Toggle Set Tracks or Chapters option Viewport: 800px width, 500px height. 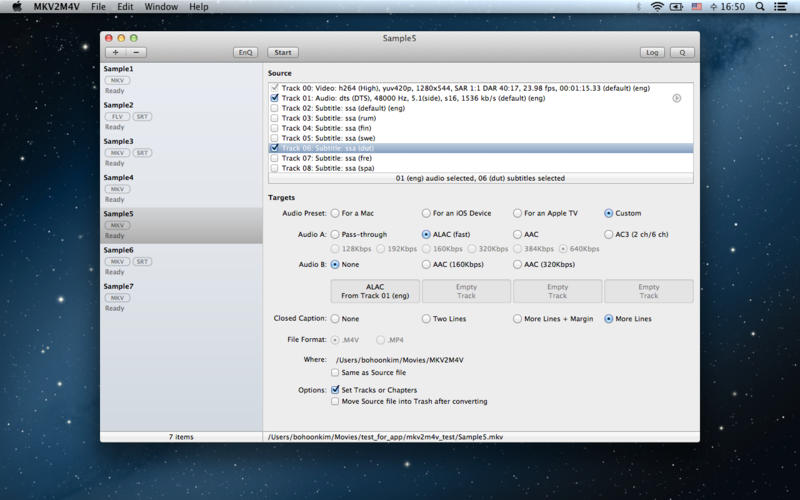[x=335, y=390]
